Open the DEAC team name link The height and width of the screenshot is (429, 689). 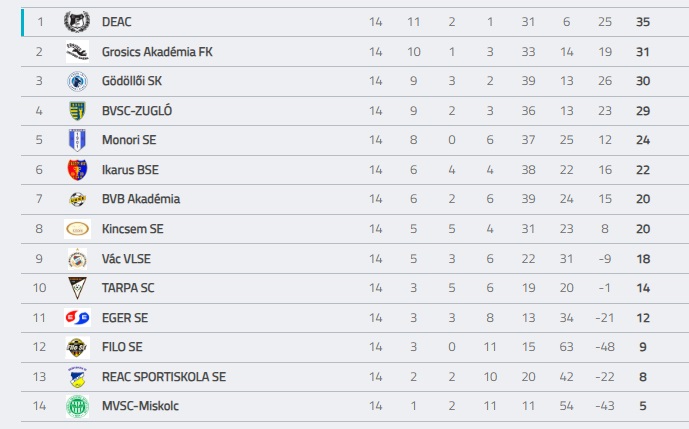117,22
